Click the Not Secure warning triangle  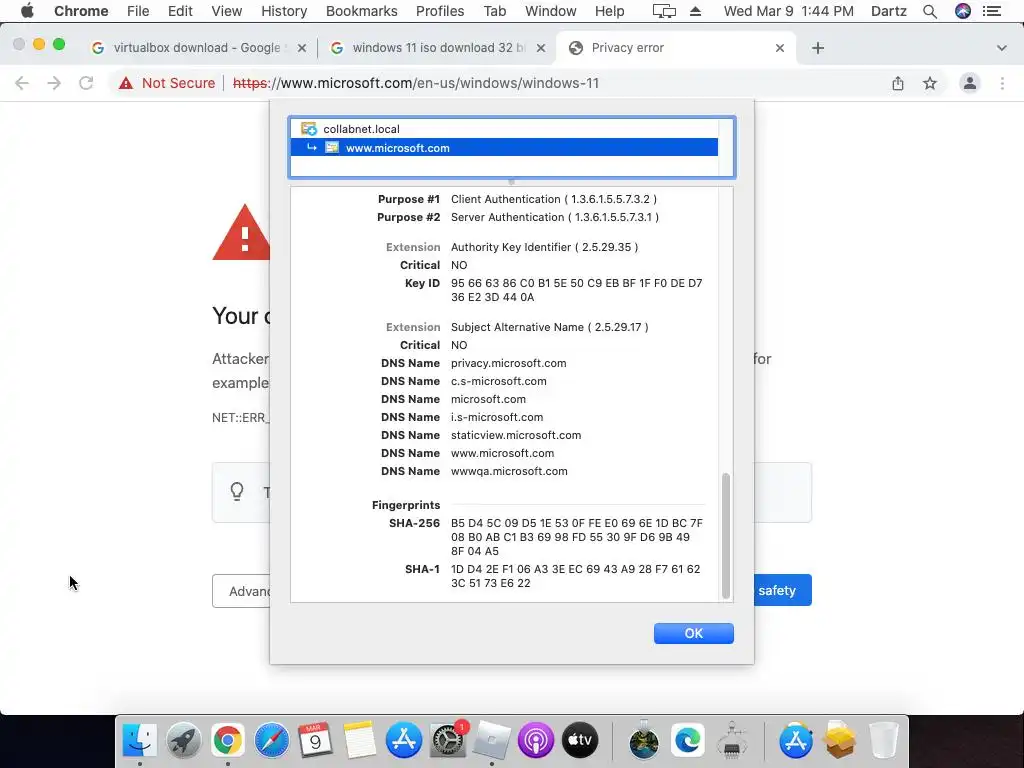[126, 83]
